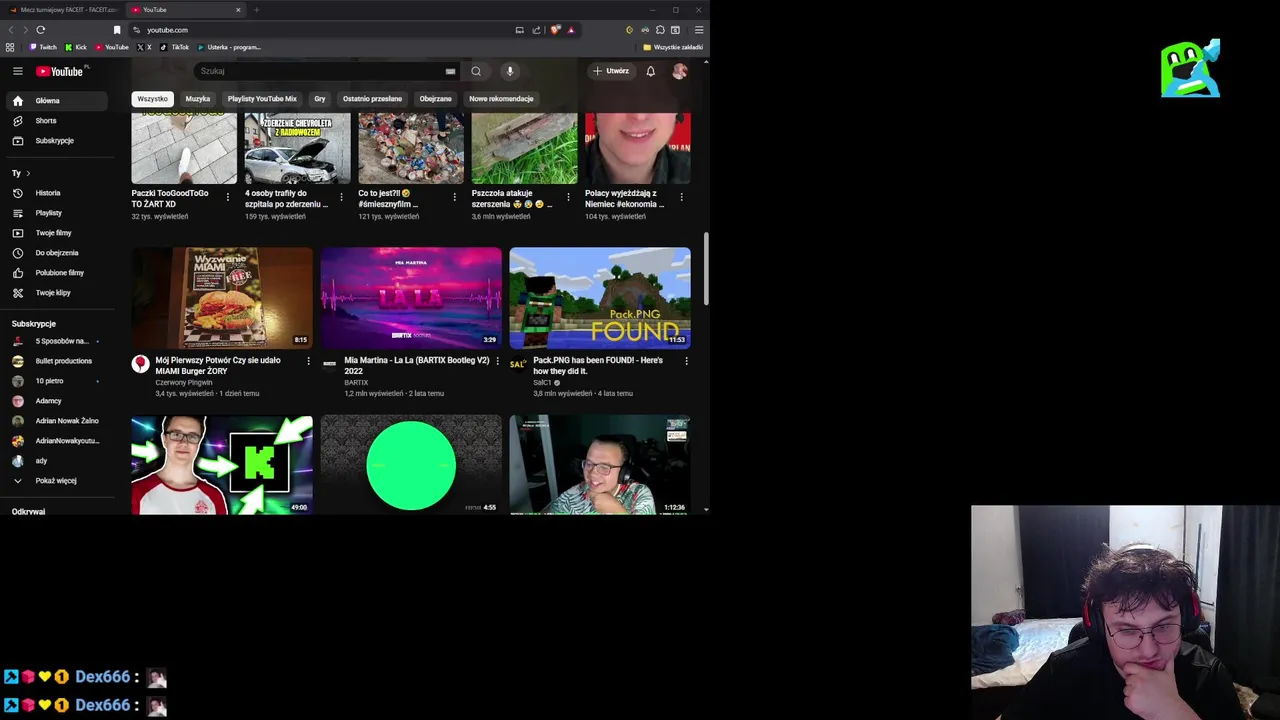Open options for Pszczoła atakuje szerszenia short
The width and height of the screenshot is (1280, 720).
pyautogui.click(x=568, y=197)
